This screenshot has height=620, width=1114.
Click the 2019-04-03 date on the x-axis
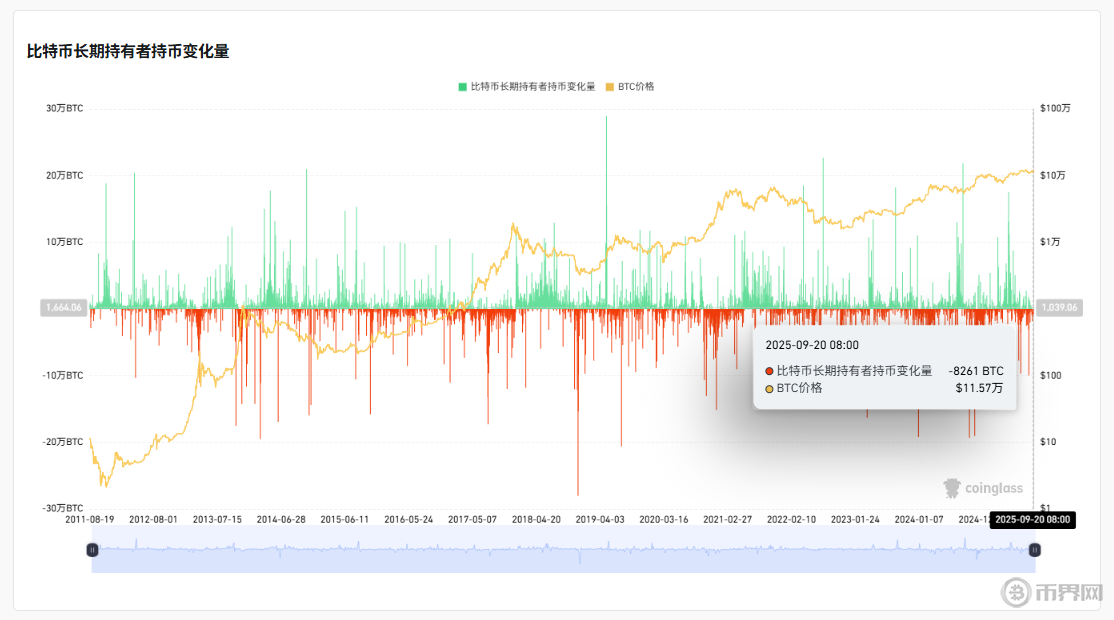coord(602,520)
